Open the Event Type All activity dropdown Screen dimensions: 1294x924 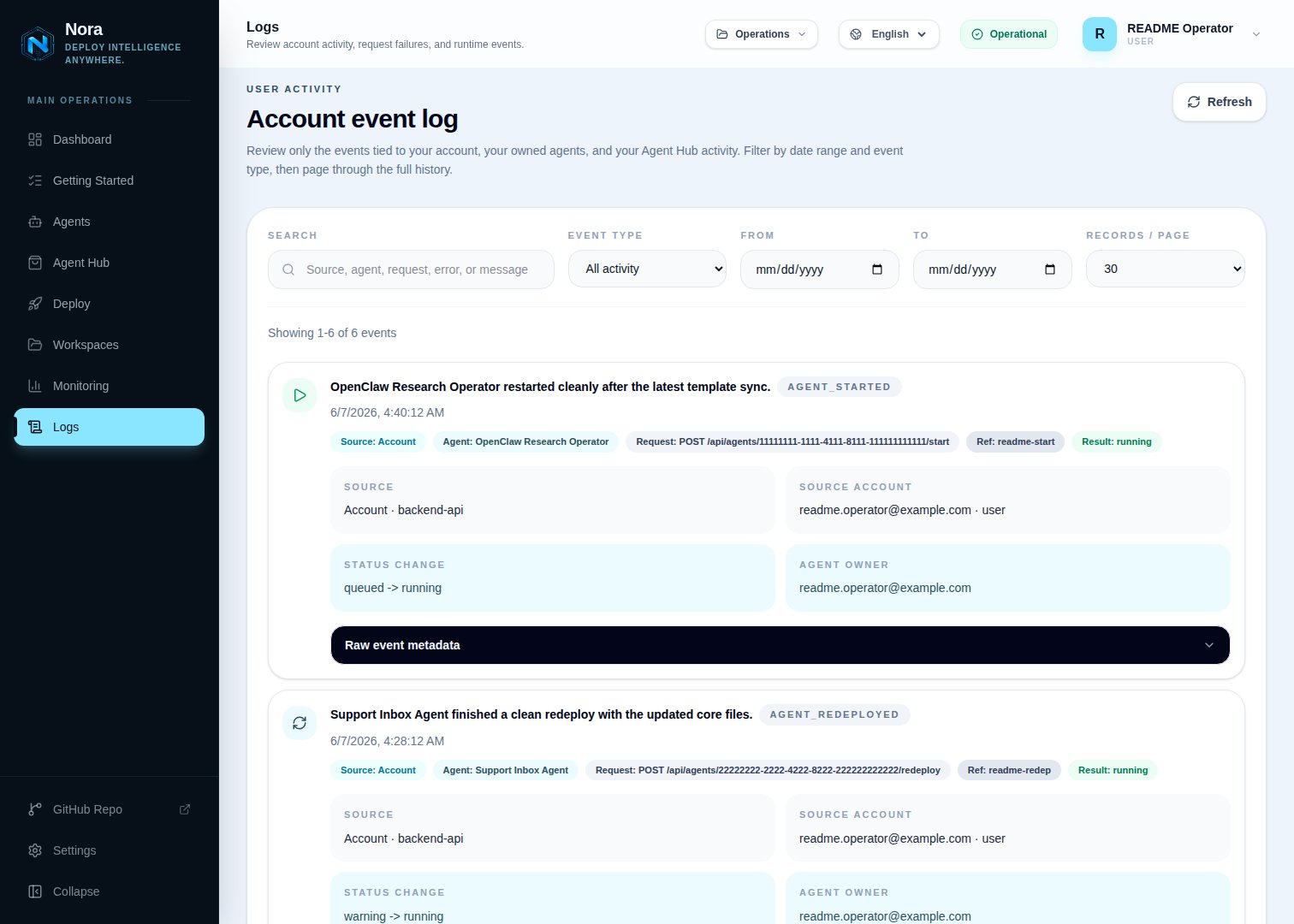[x=647, y=269]
